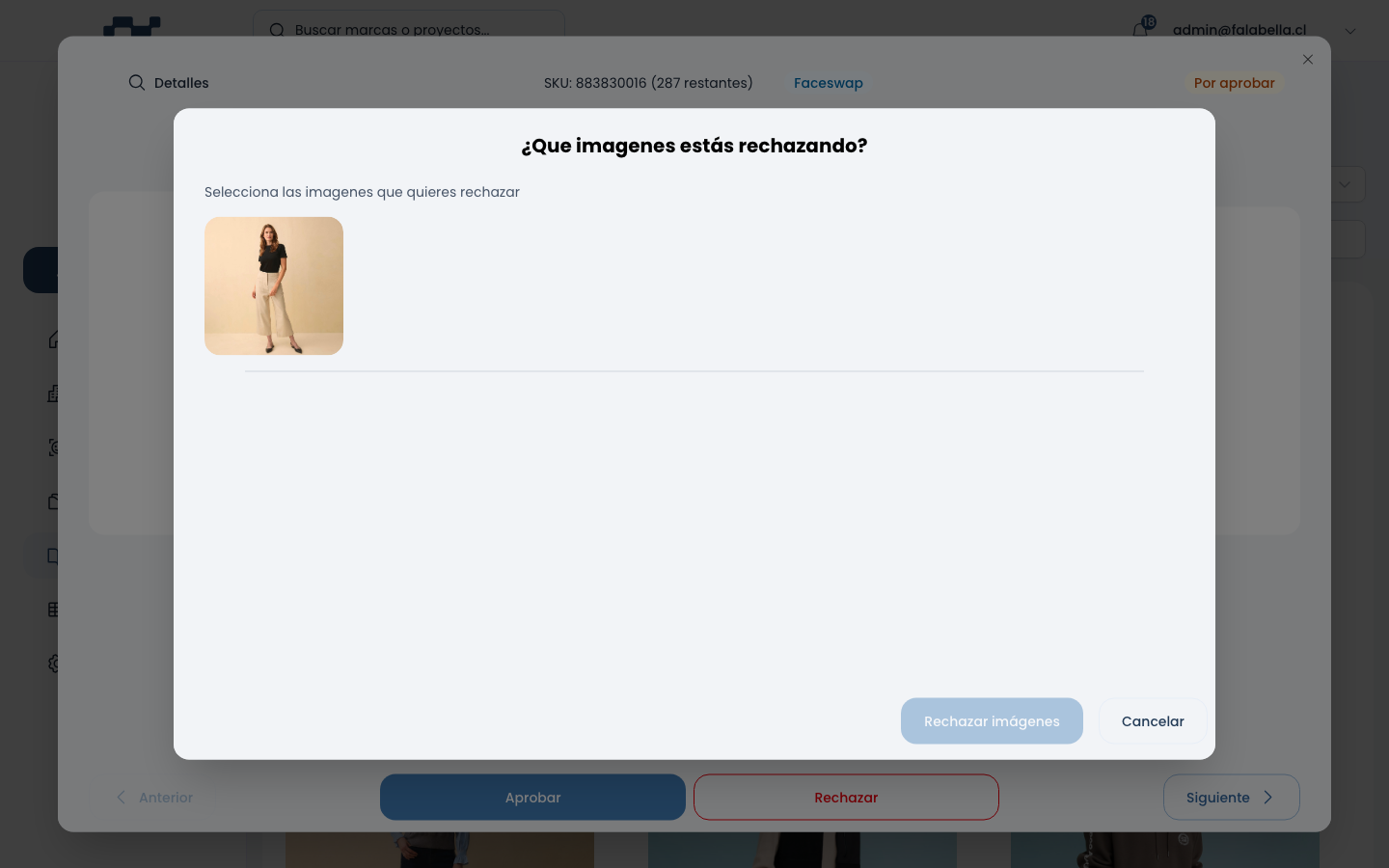The width and height of the screenshot is (1389, 868).
Task: Click "Selecciona las imagenes que quieres rechazar" text
Action: [x=362, y=192]
